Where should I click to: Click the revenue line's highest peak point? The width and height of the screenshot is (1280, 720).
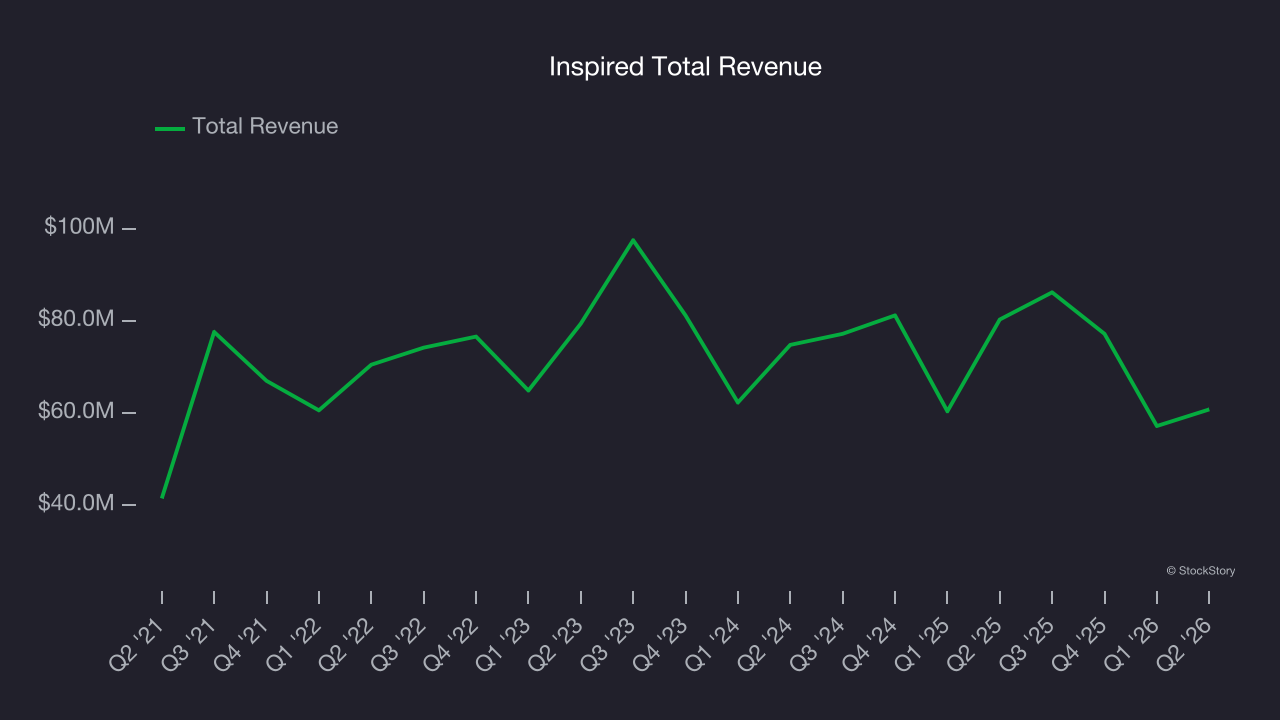[x=633, y=240]
